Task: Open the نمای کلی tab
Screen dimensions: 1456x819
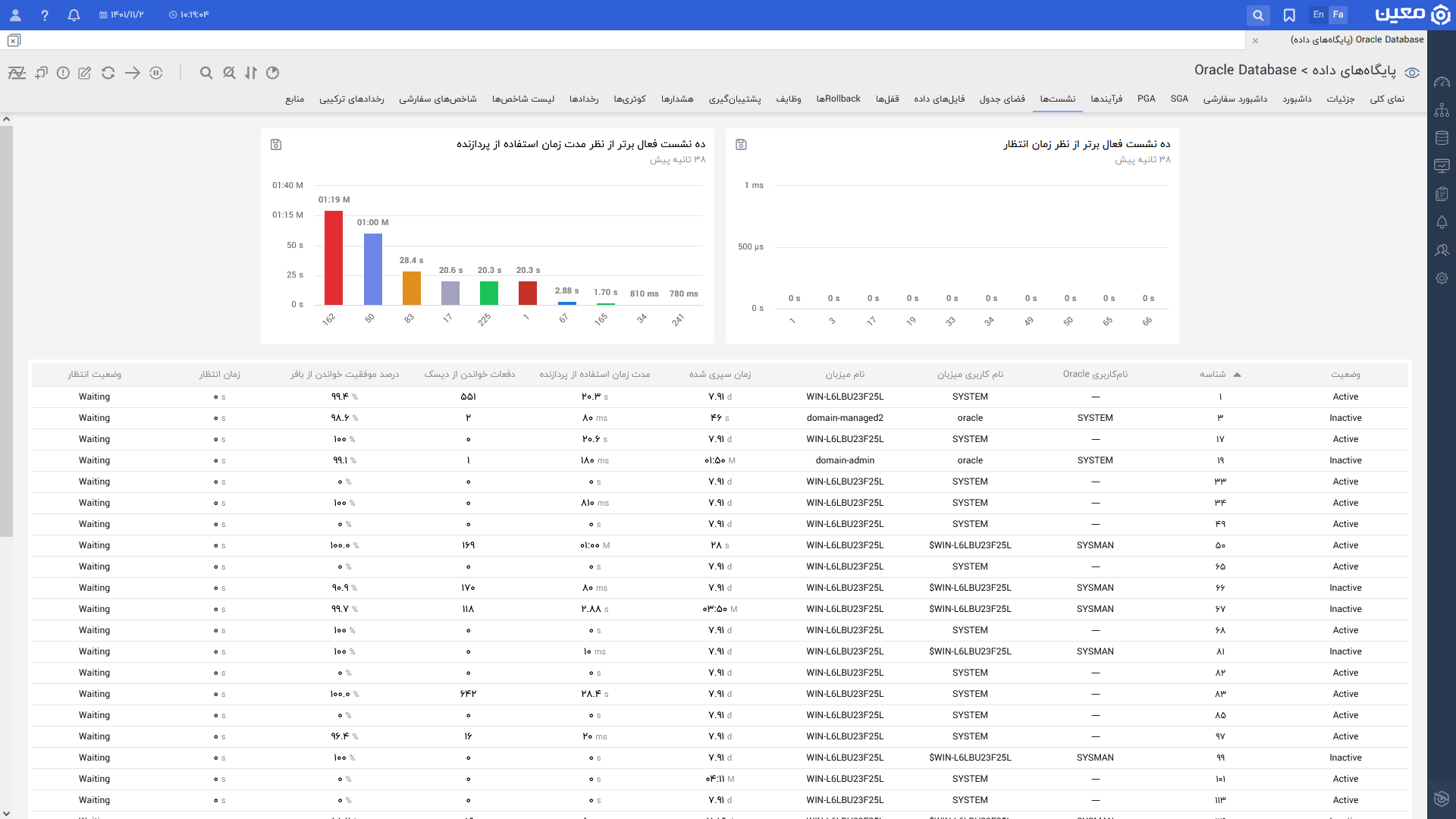Action: point(1387,99)
